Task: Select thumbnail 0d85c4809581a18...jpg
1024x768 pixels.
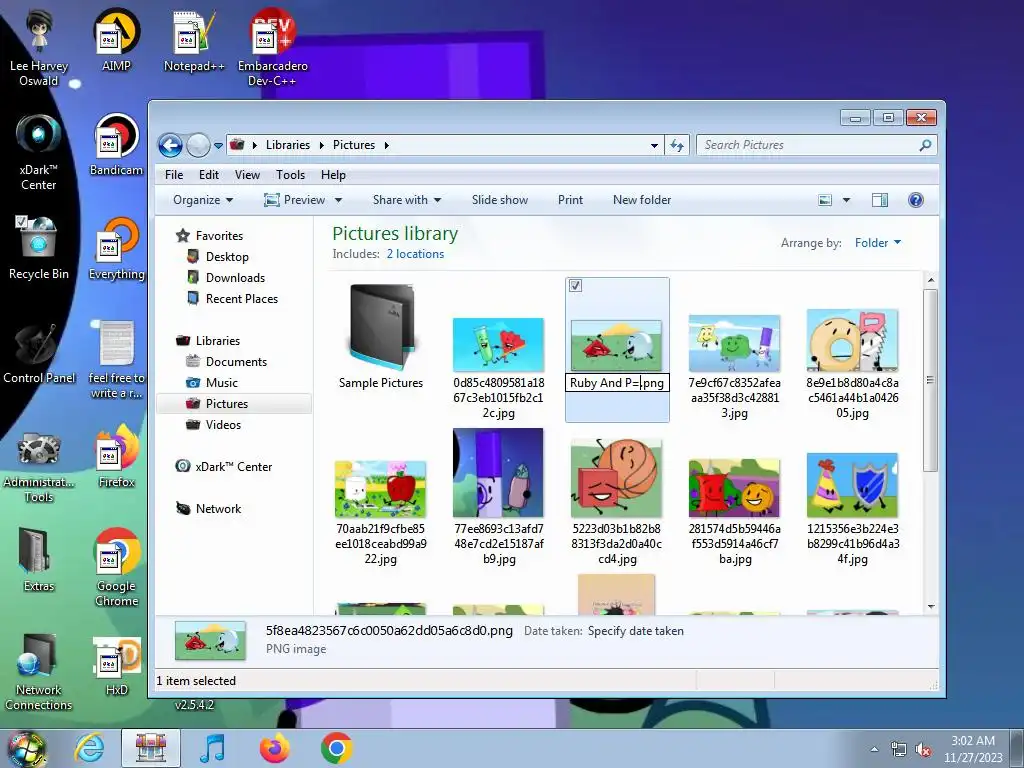Action: 498,368
